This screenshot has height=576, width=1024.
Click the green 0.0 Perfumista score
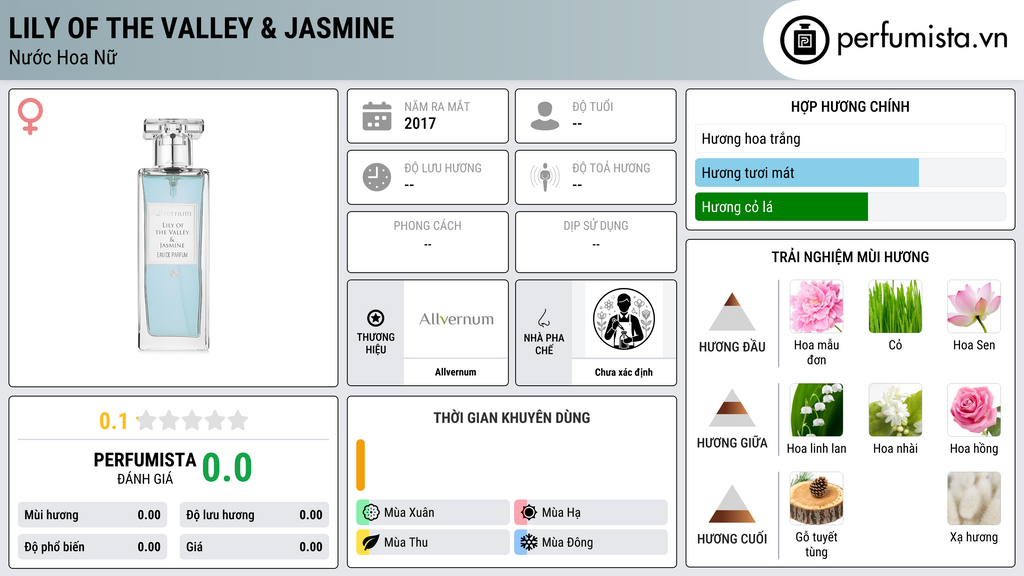point(227,467)
